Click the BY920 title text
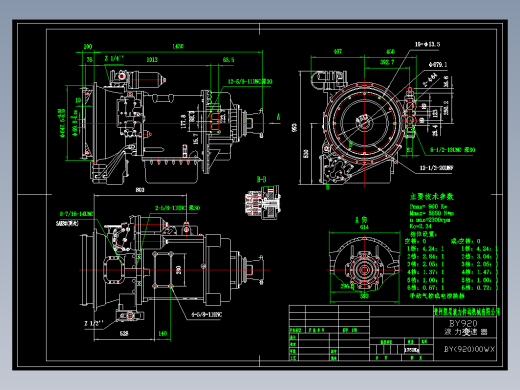This screenshot has height=390, width=520. pos(463,323)
